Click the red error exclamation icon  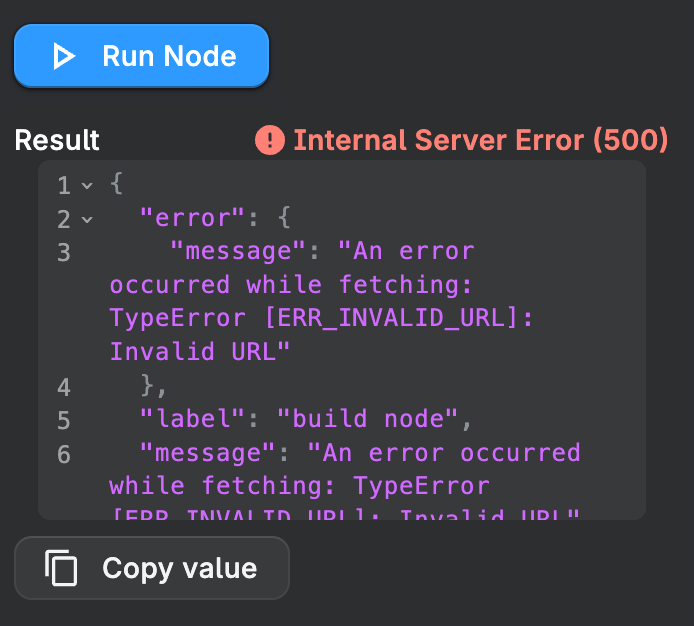pos(270,140)
